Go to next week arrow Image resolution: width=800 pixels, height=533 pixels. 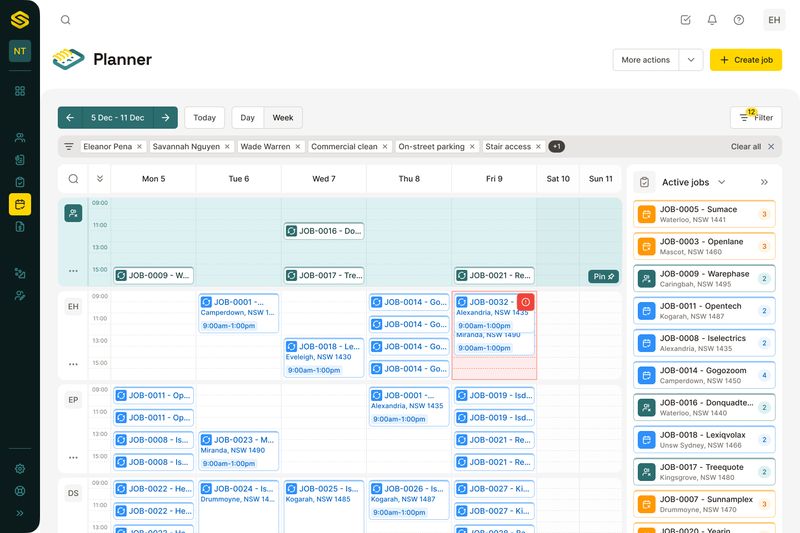(x=166, y=117)
